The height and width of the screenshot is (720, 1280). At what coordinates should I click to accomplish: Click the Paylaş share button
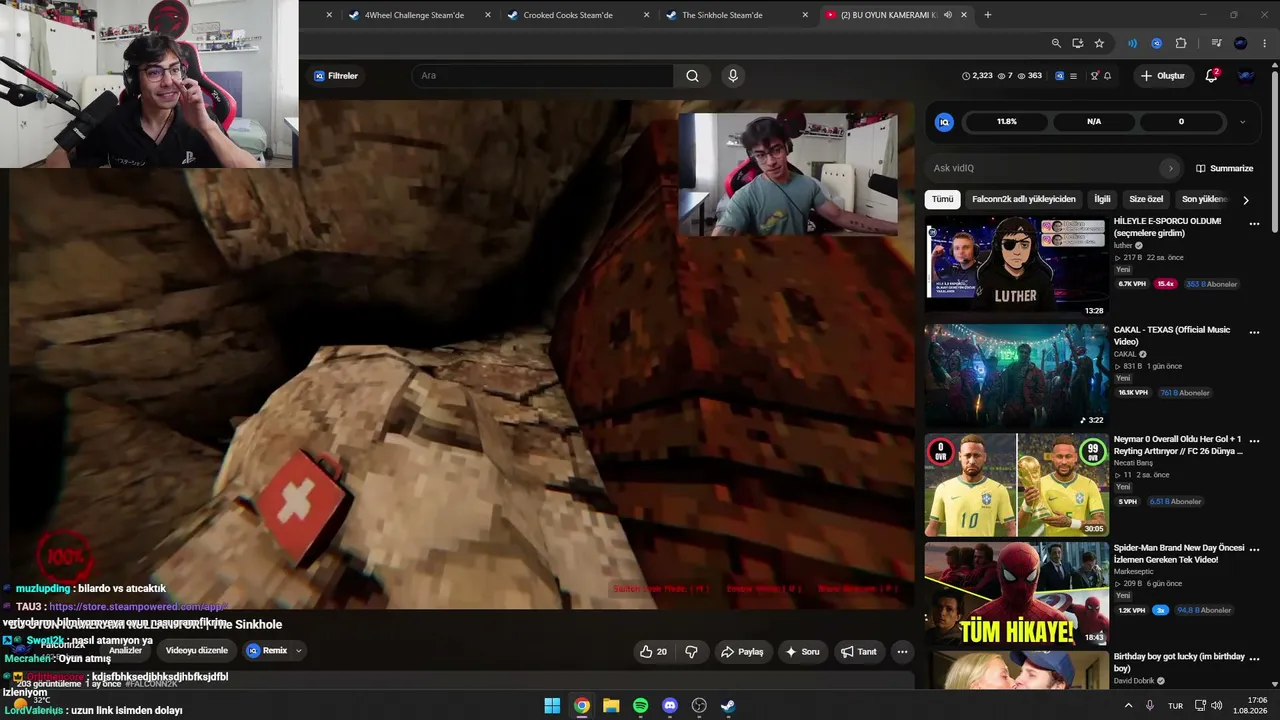click(742, 651)
